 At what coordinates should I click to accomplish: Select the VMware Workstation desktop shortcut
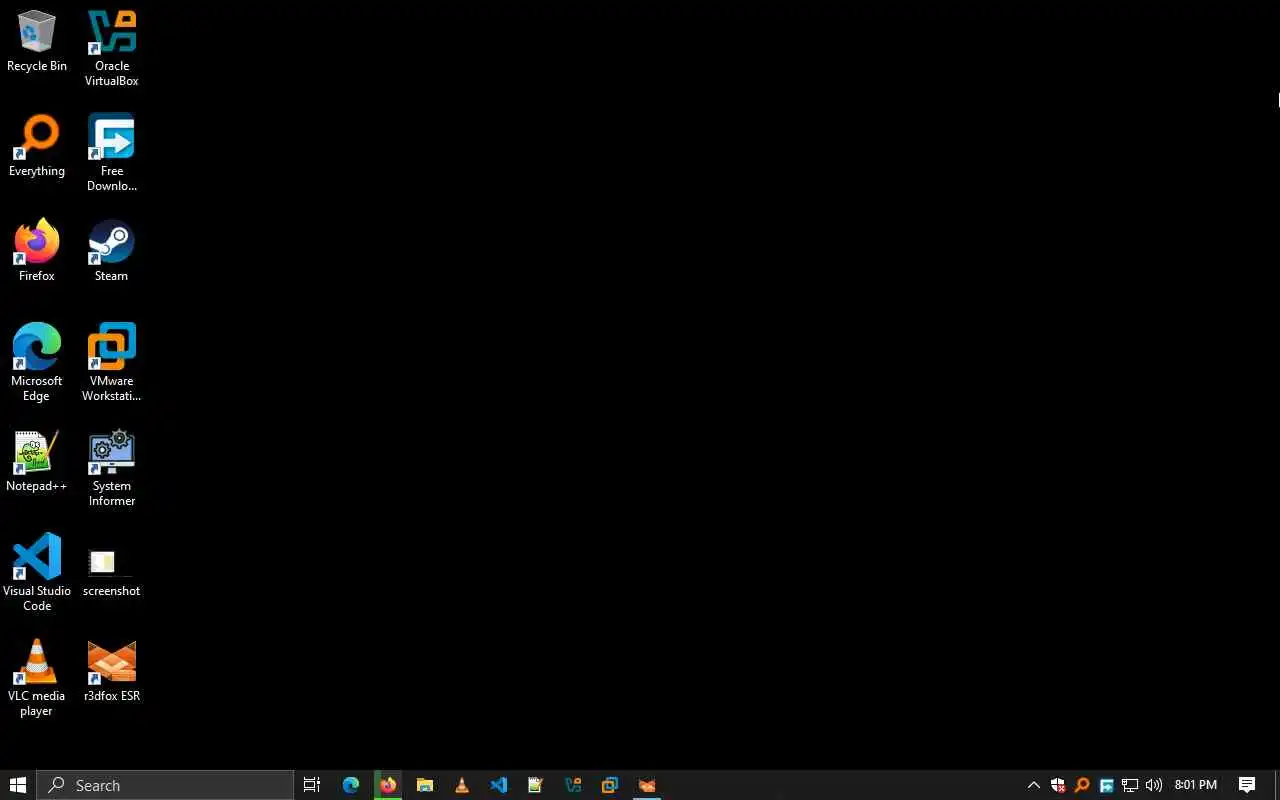tap(111, 363)
